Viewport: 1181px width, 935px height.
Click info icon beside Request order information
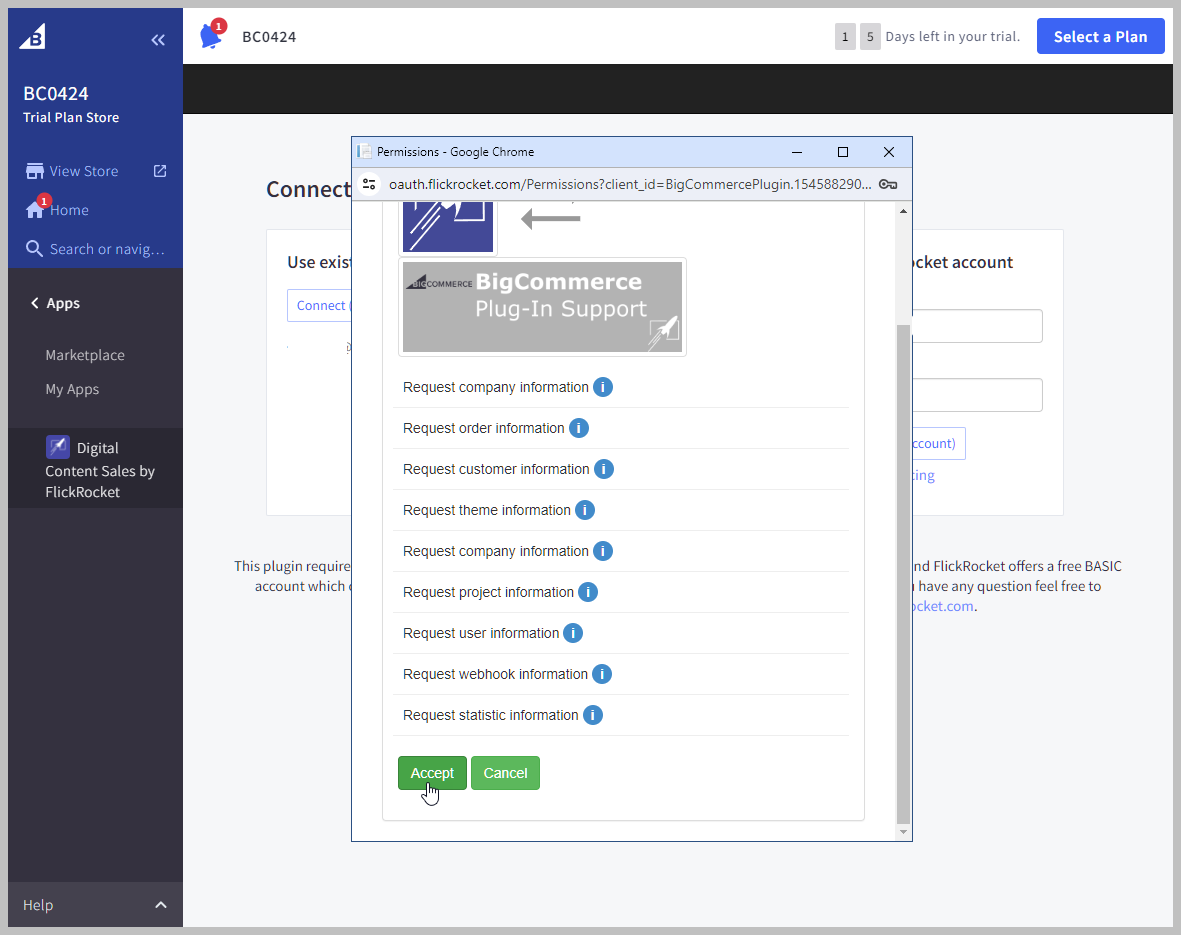click(x=579, y=428)
